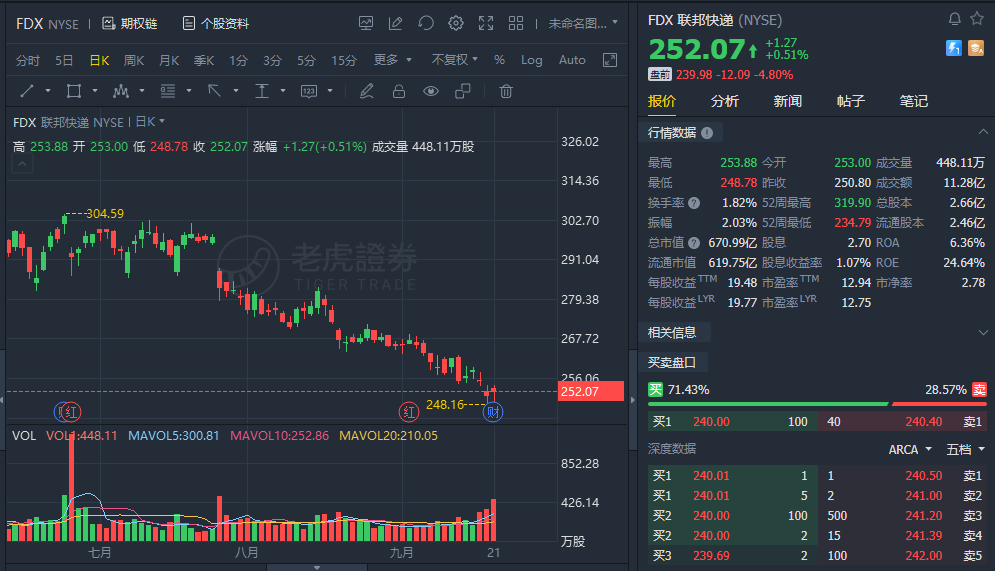
Task: Open the multi-chart grid layout icon
Action: click(x=516, y=23)
